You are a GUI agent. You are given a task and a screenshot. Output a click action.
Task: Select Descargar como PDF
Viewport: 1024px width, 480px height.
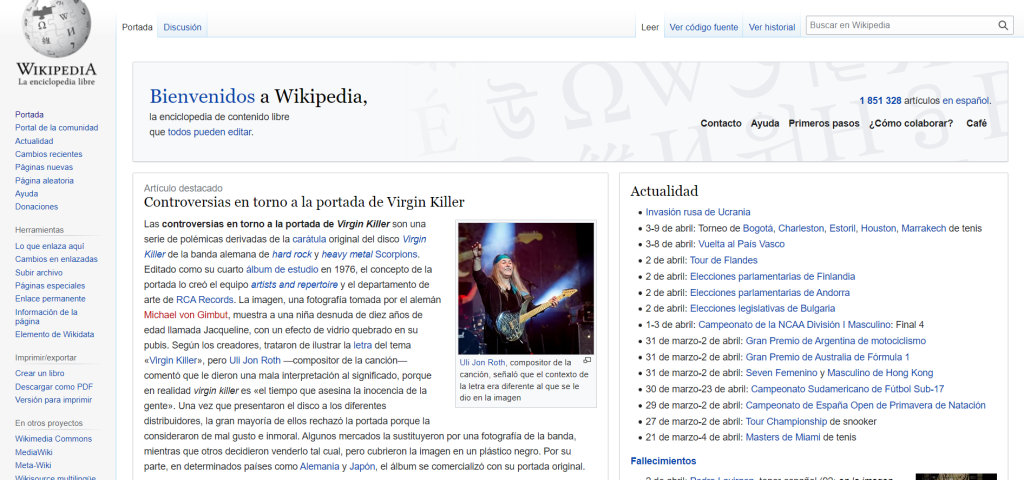tap(54, 387)
